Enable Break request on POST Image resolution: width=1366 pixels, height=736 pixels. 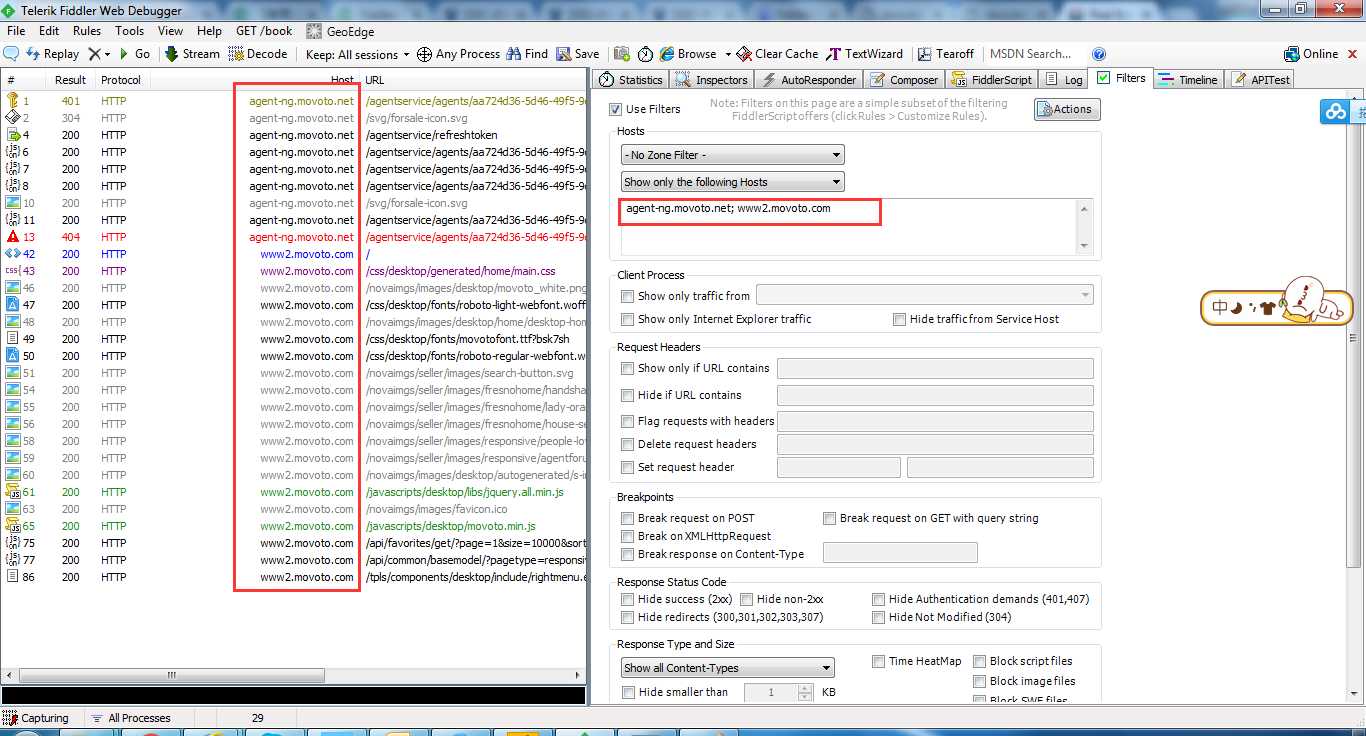(627, 518)
